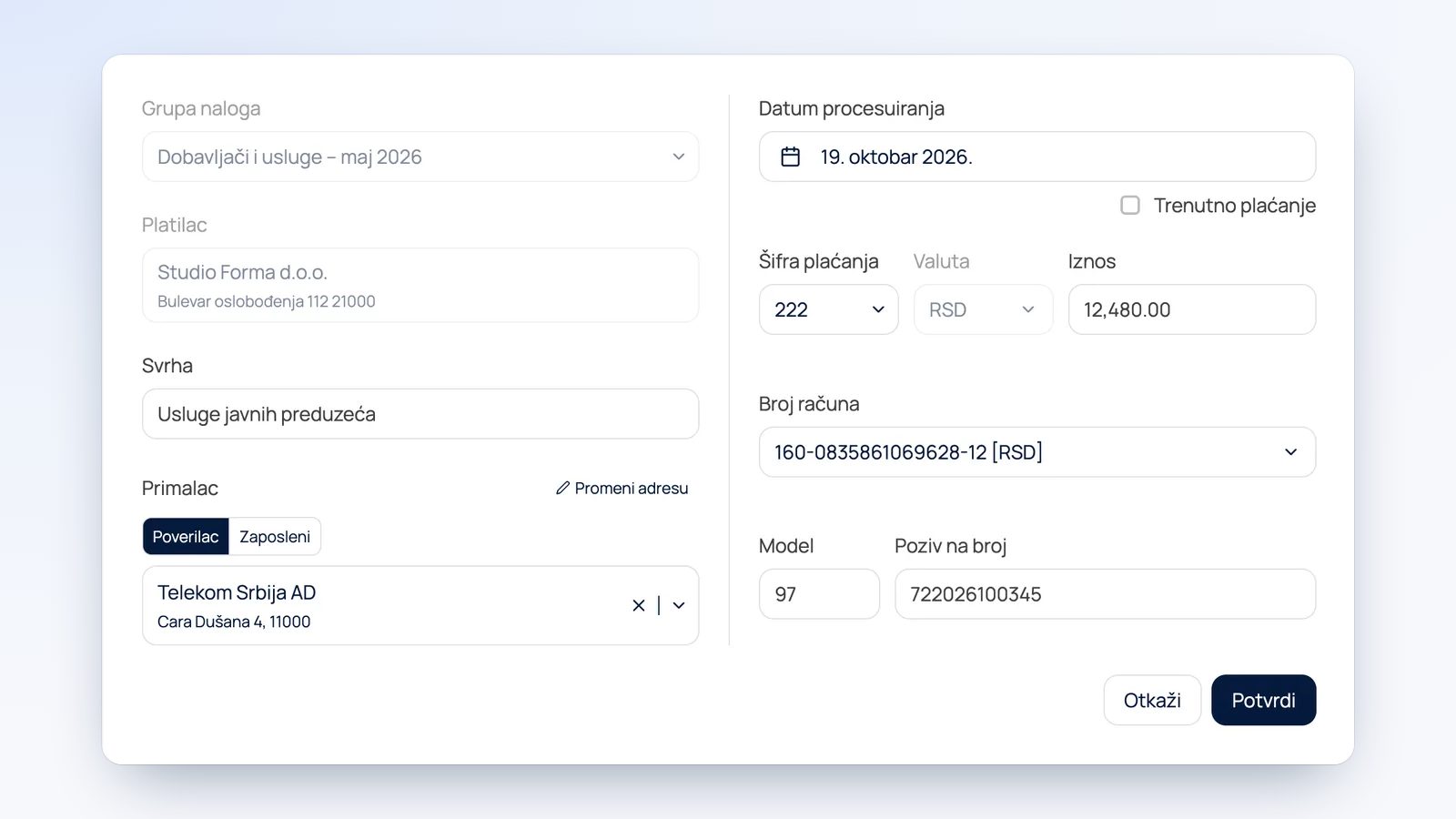Confirm with the Potvrdi button
This screenshot has height=819, width=1456.
click(x=1263, y=700)
